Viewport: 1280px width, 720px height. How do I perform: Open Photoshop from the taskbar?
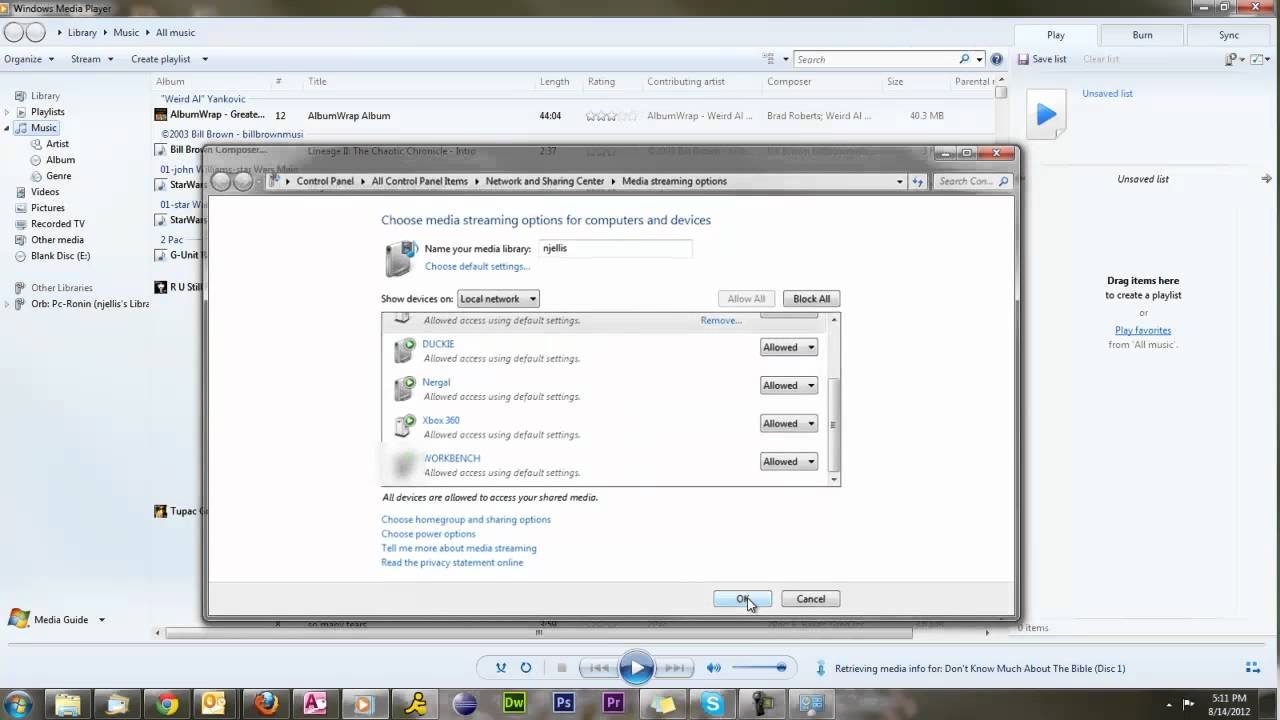point(564,704)
